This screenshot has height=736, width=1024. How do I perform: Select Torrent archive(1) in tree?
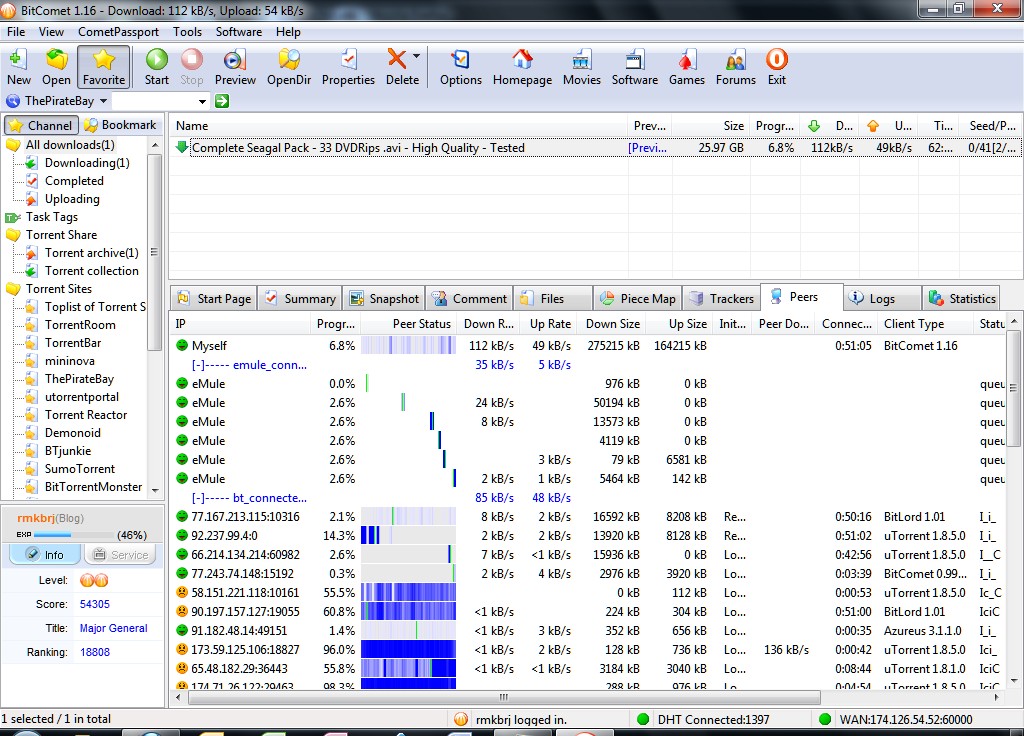click(x=91, y=253)
